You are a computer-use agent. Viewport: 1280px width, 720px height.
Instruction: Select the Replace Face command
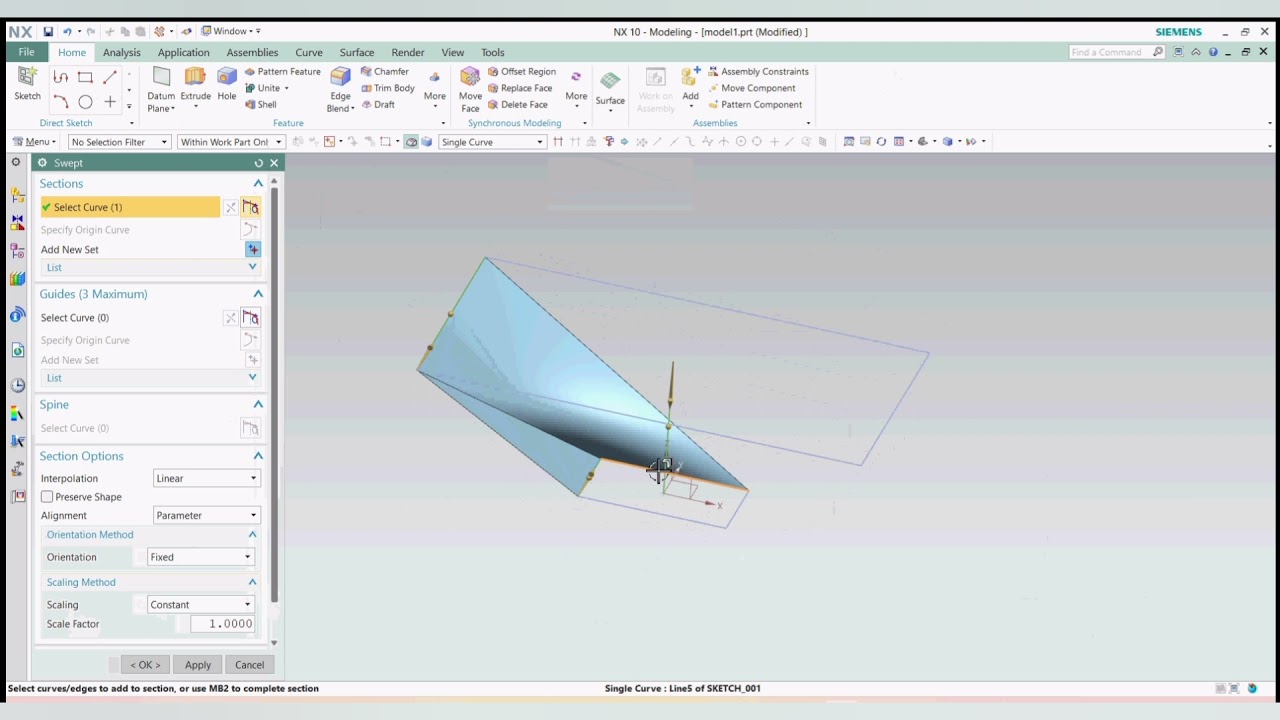click(519, 88)
